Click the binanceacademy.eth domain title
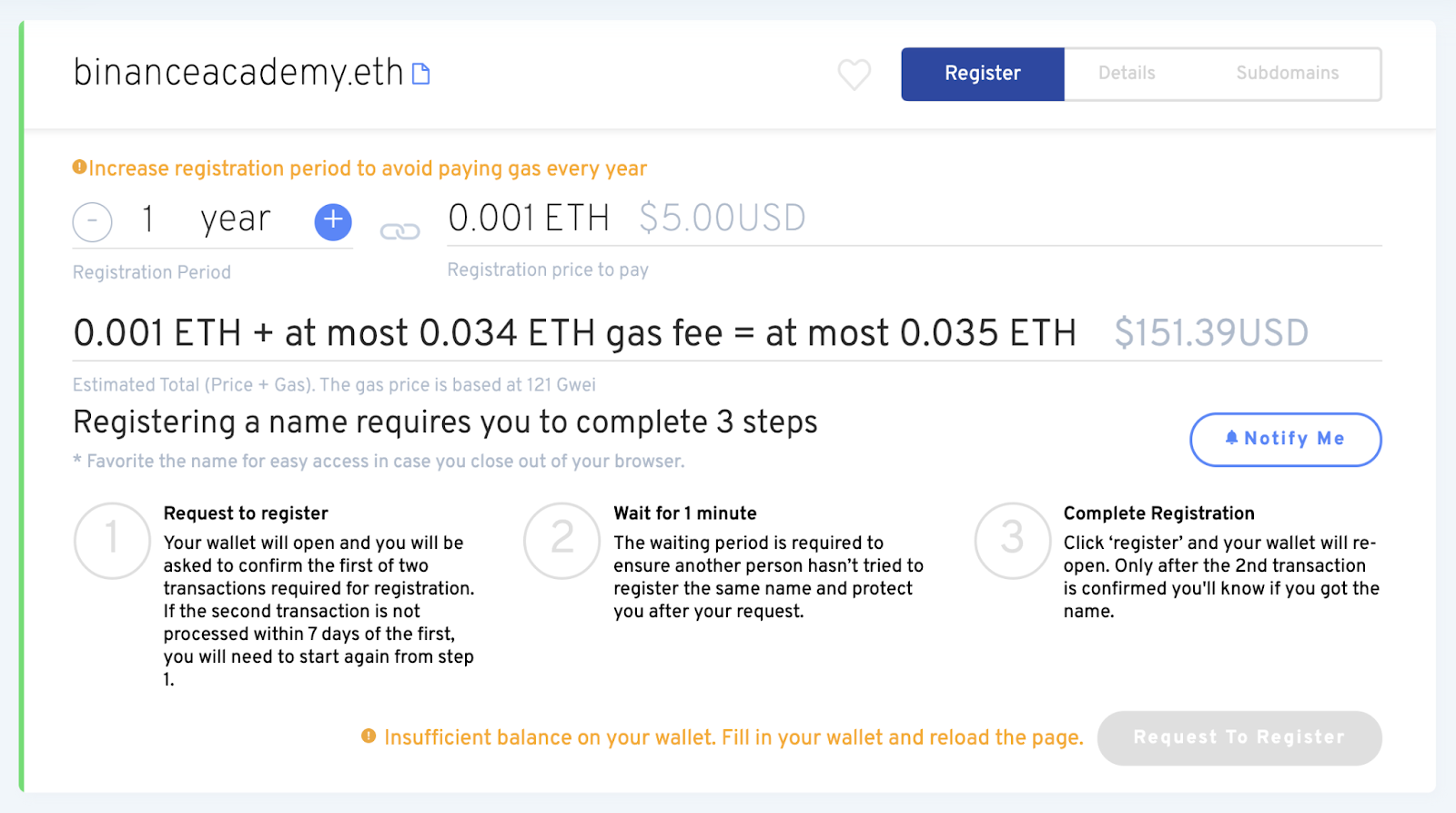 [x=238, y=73]
